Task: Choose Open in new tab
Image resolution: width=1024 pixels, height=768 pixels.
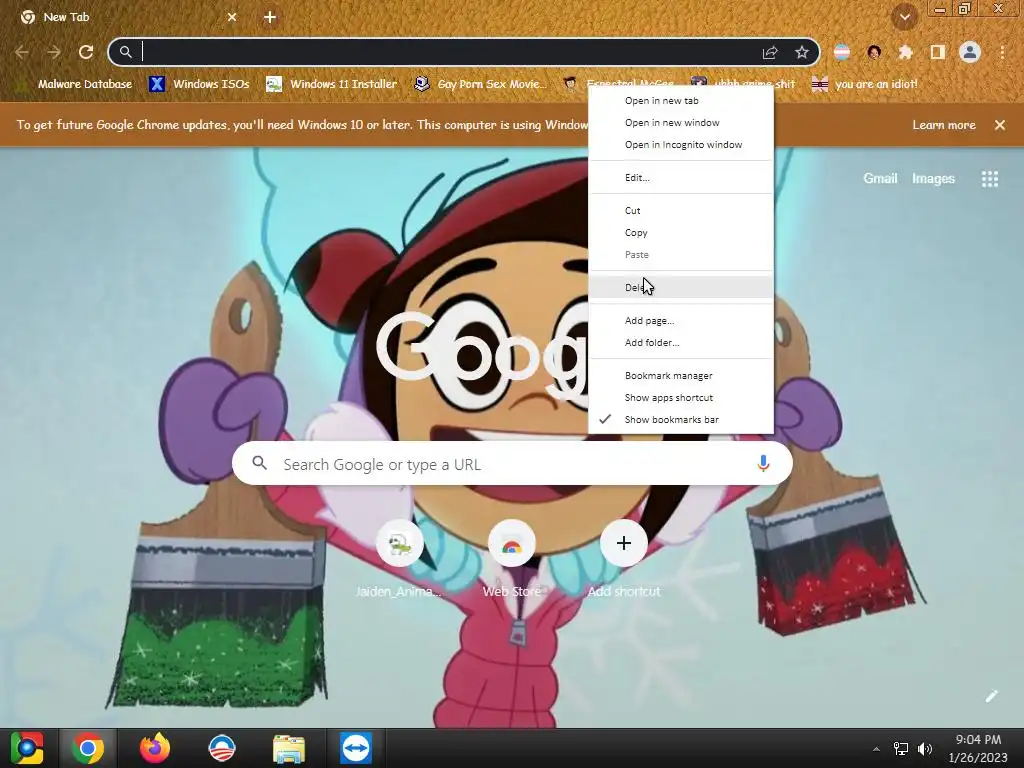Action: [x=681, y=101]
